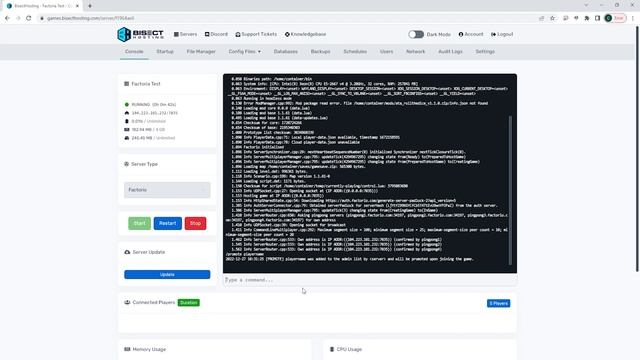Open the Backups tab
Screen dimensions: 640x360
320,51
